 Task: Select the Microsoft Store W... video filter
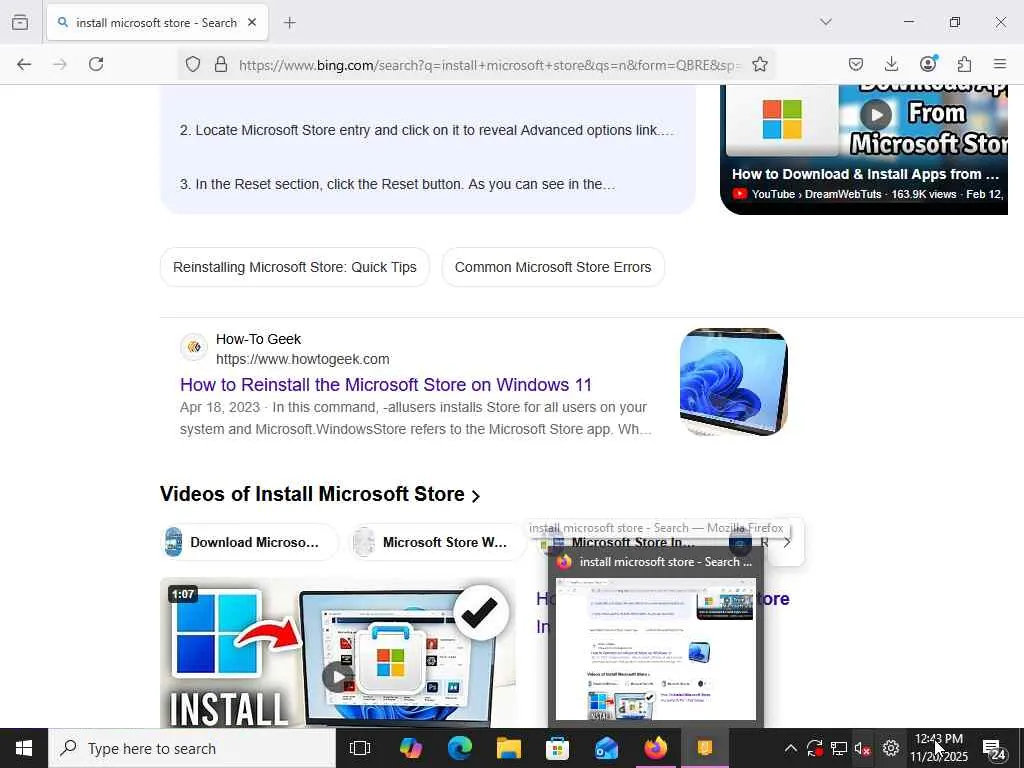(x=439, y=542)
